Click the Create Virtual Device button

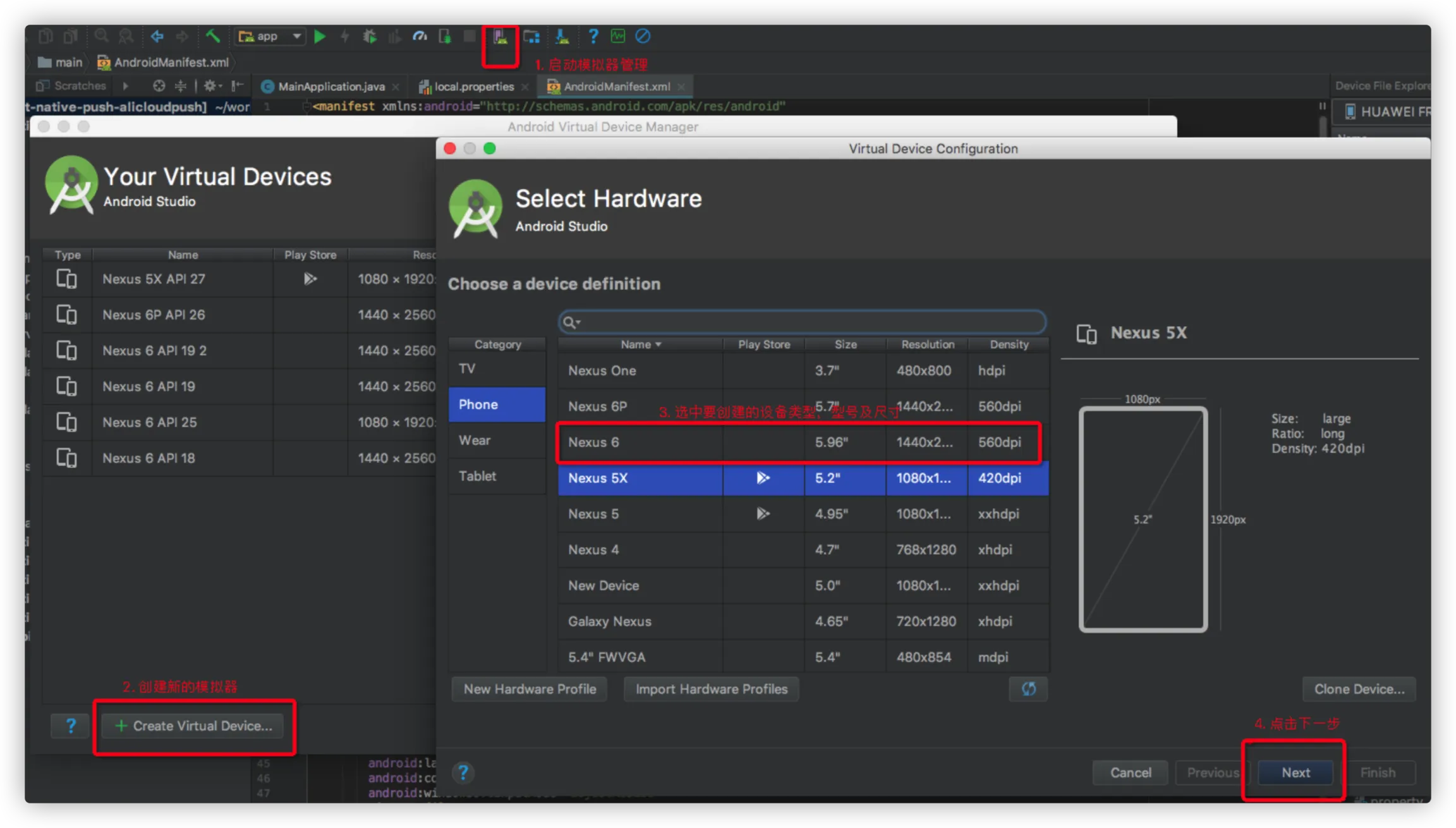(x=194, y=726)
